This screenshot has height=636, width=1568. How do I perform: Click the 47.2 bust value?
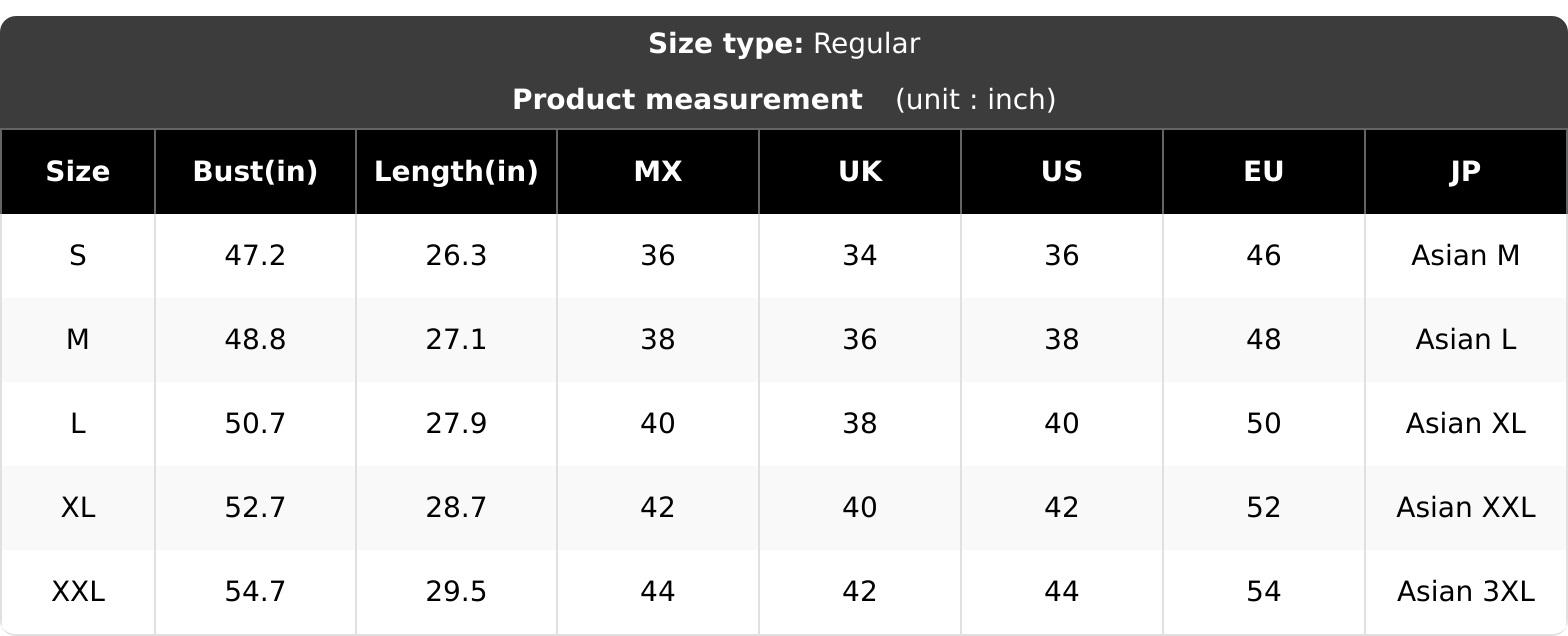(255, 256)
